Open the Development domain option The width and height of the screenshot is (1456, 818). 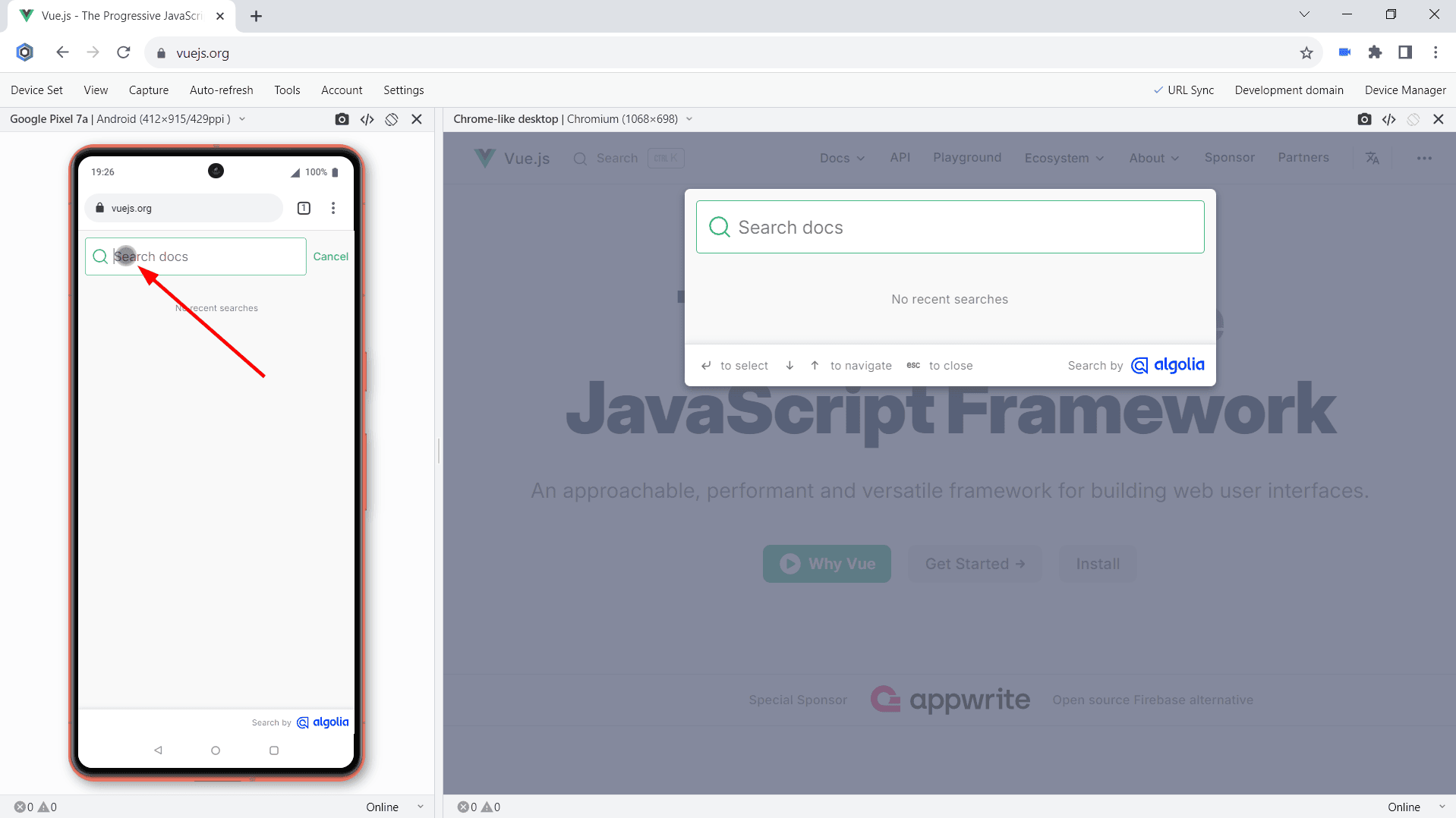tap(1288, 90)
